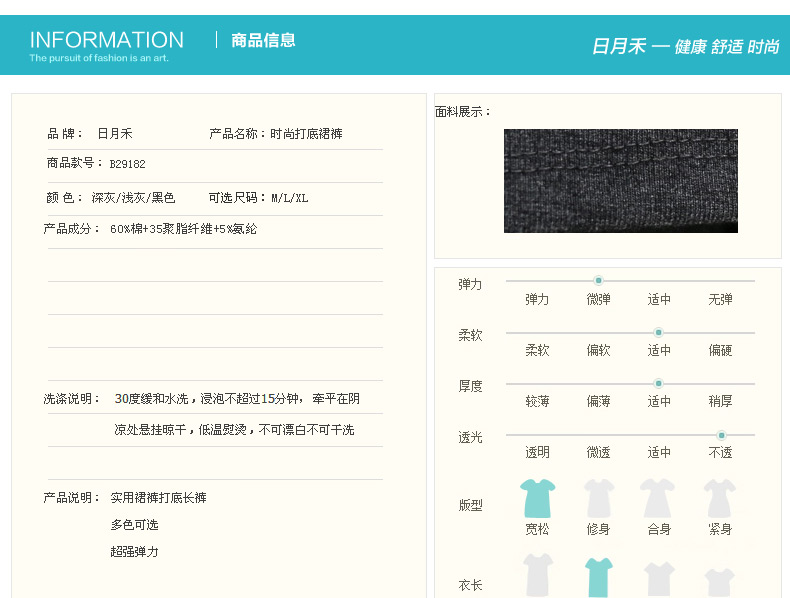790x598 pixels.
Task: Click the 产品说明 label
Action: point(72,498)
